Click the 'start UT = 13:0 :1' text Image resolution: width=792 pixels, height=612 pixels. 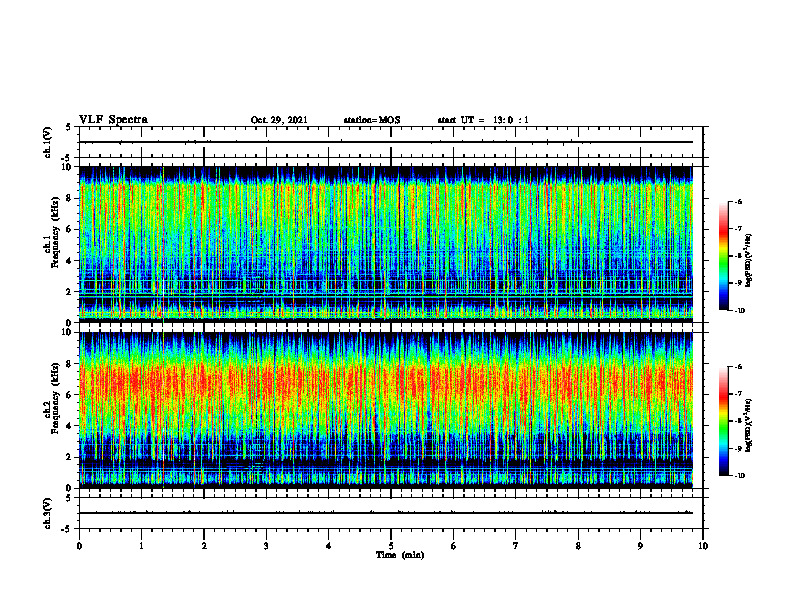click(483, 120)
